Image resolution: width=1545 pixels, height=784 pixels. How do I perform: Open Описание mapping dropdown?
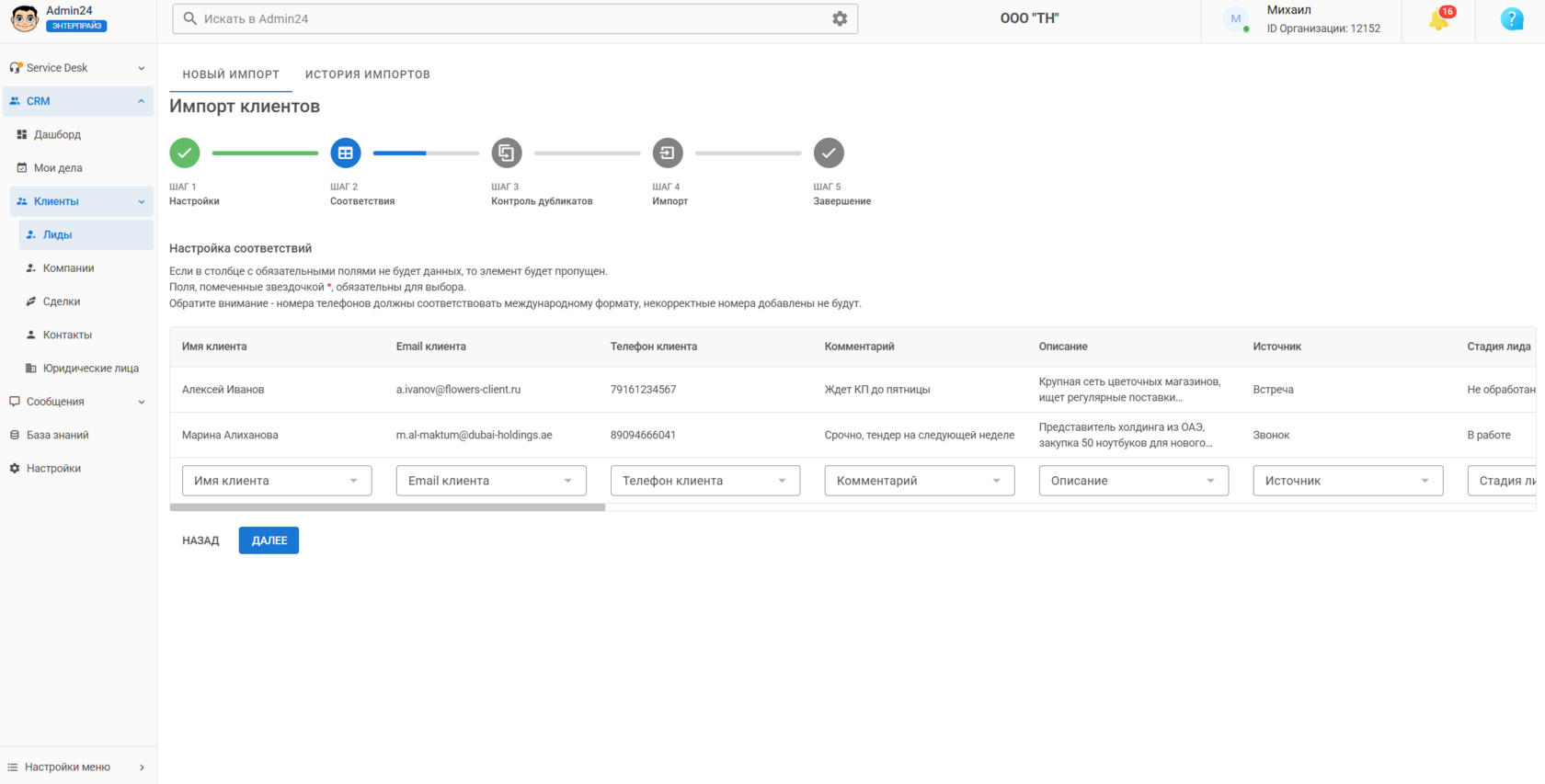pos(1134,481)
